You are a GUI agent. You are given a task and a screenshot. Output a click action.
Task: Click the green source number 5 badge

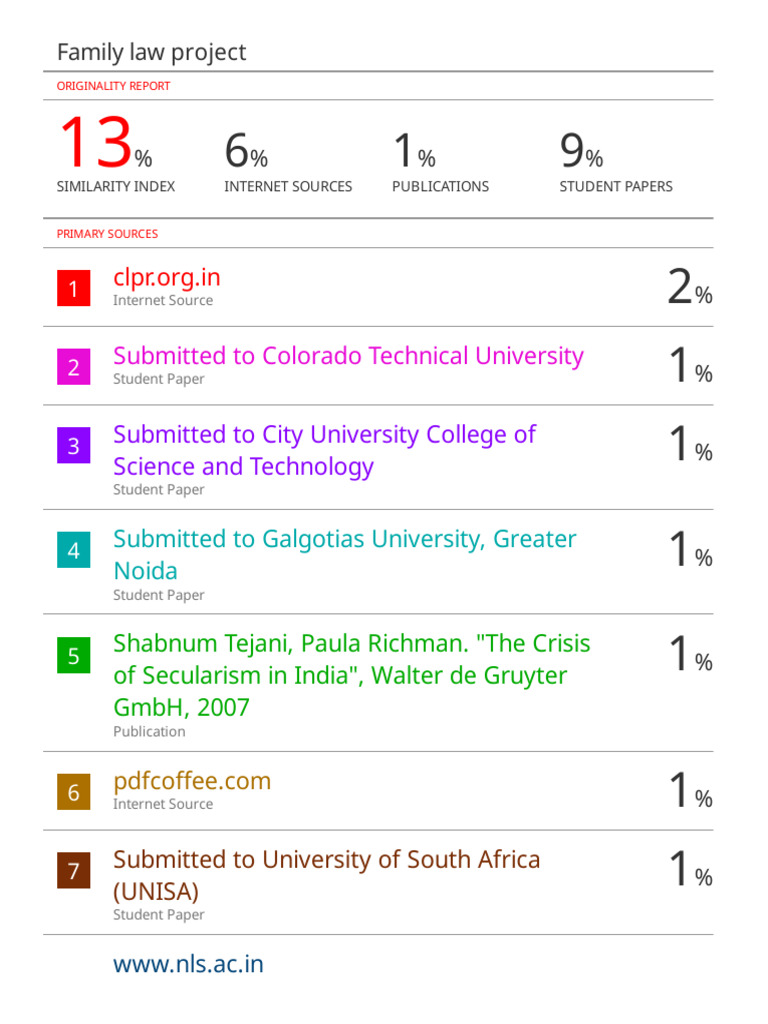(73, 655)
